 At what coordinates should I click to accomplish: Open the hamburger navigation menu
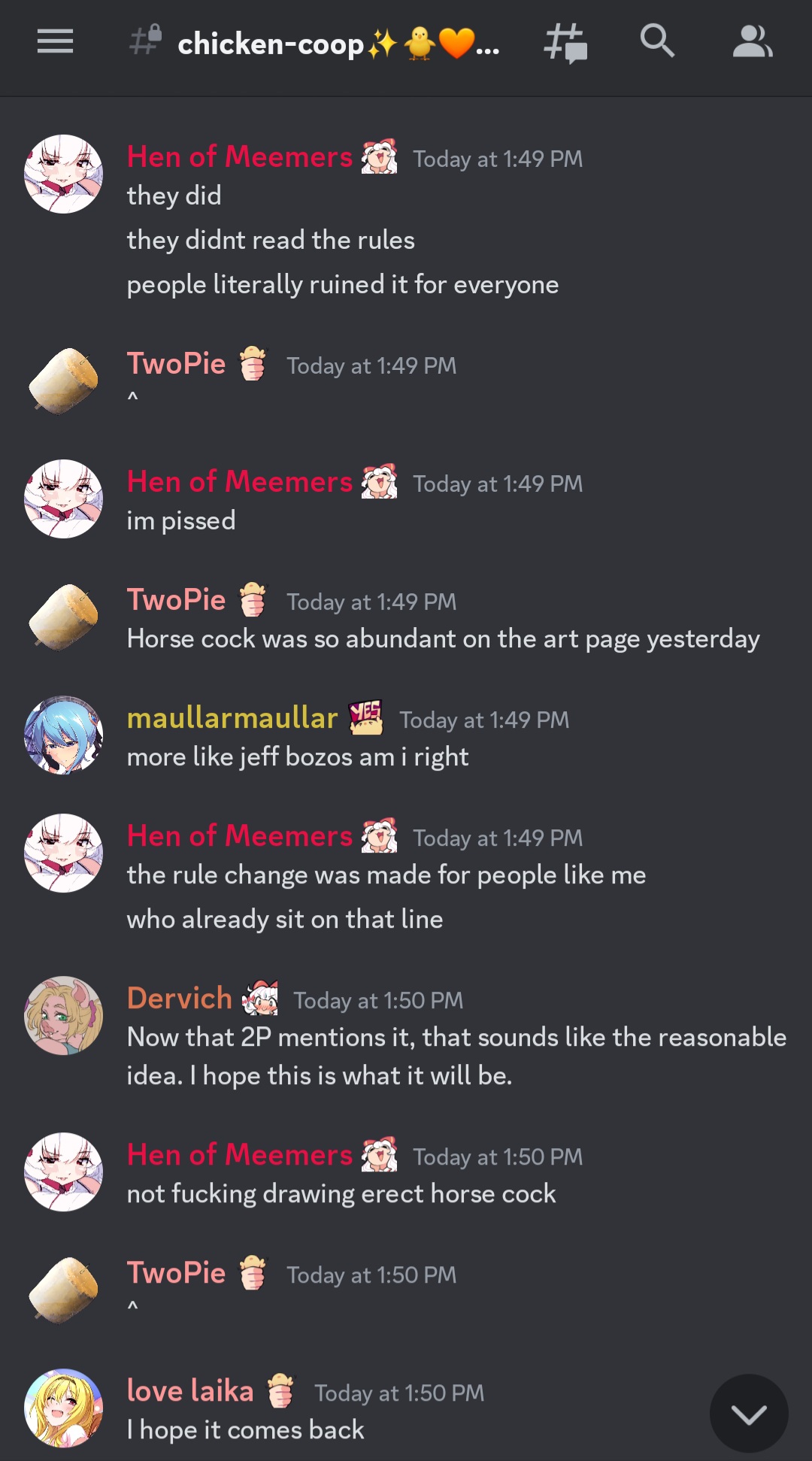coord(55,41)
